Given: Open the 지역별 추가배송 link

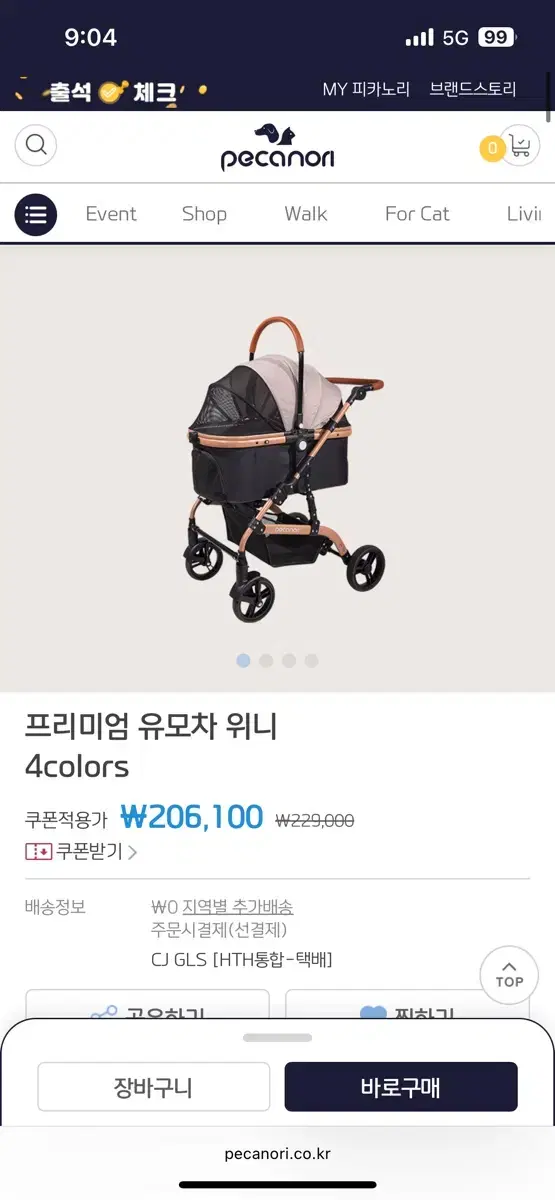Looking at the screenshot, I should click(237, 907).
